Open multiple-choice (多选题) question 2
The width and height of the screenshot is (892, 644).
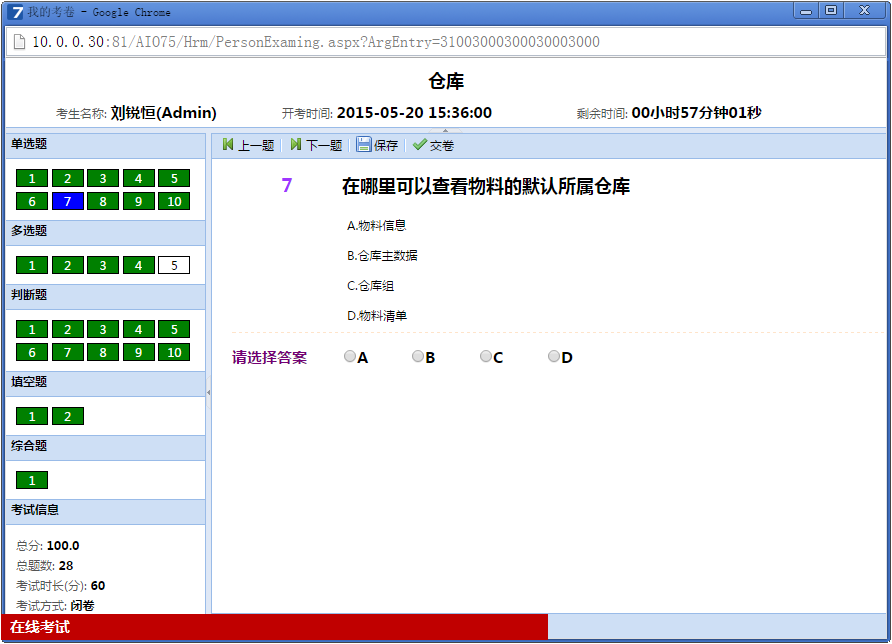tap(68, 265)
